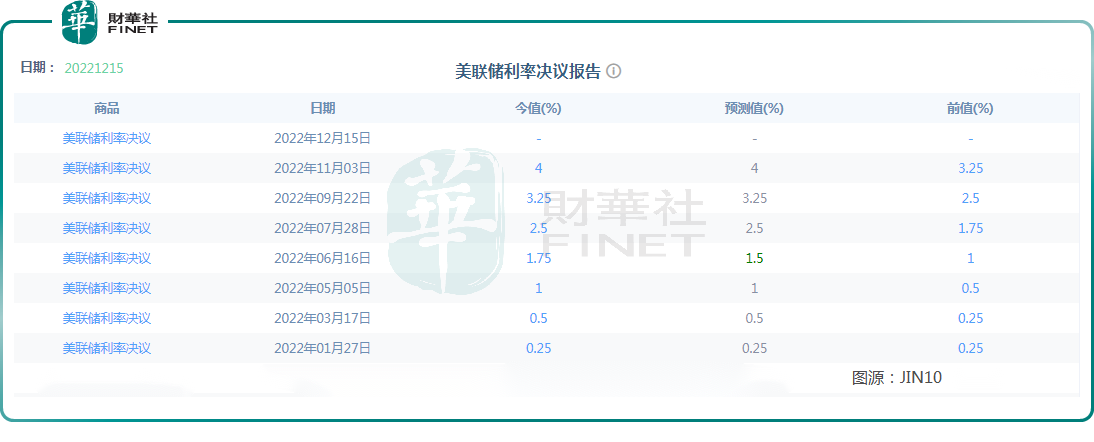Click forecast value 3.25 in 09月22日 row
The image size is (1094, 442).
tap(754, 198)
